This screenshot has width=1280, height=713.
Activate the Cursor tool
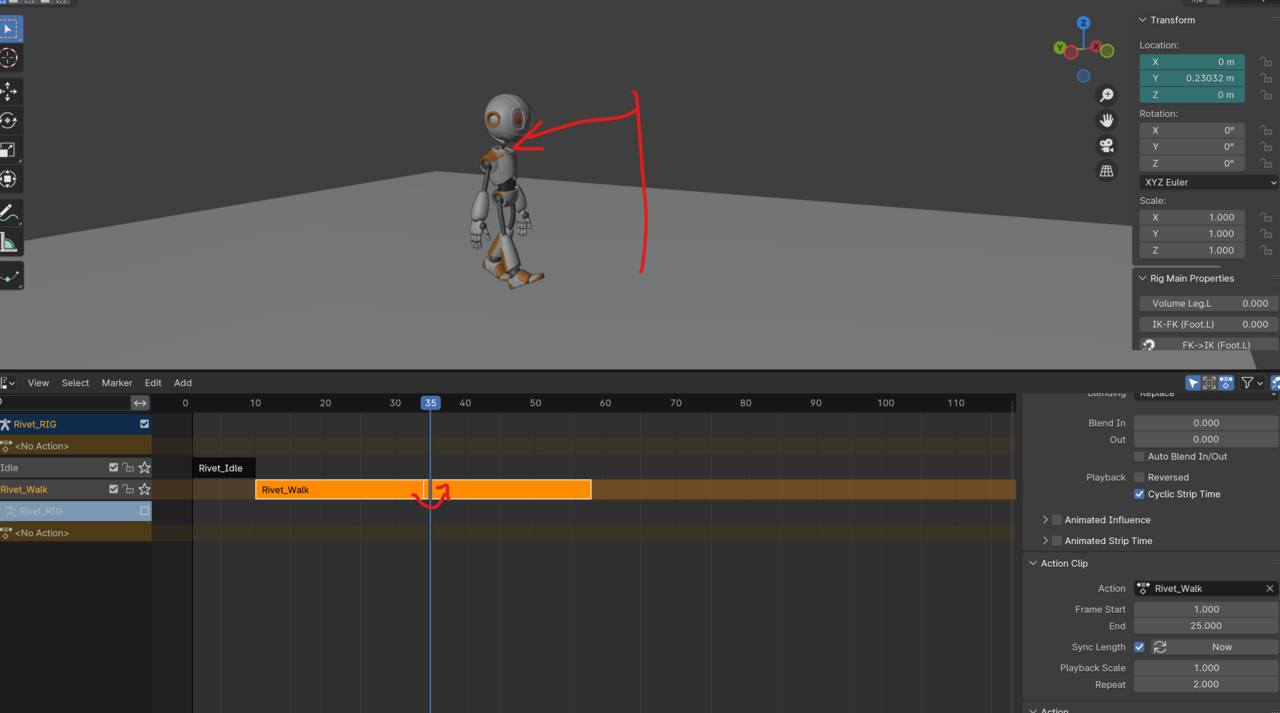pos(9,58)
